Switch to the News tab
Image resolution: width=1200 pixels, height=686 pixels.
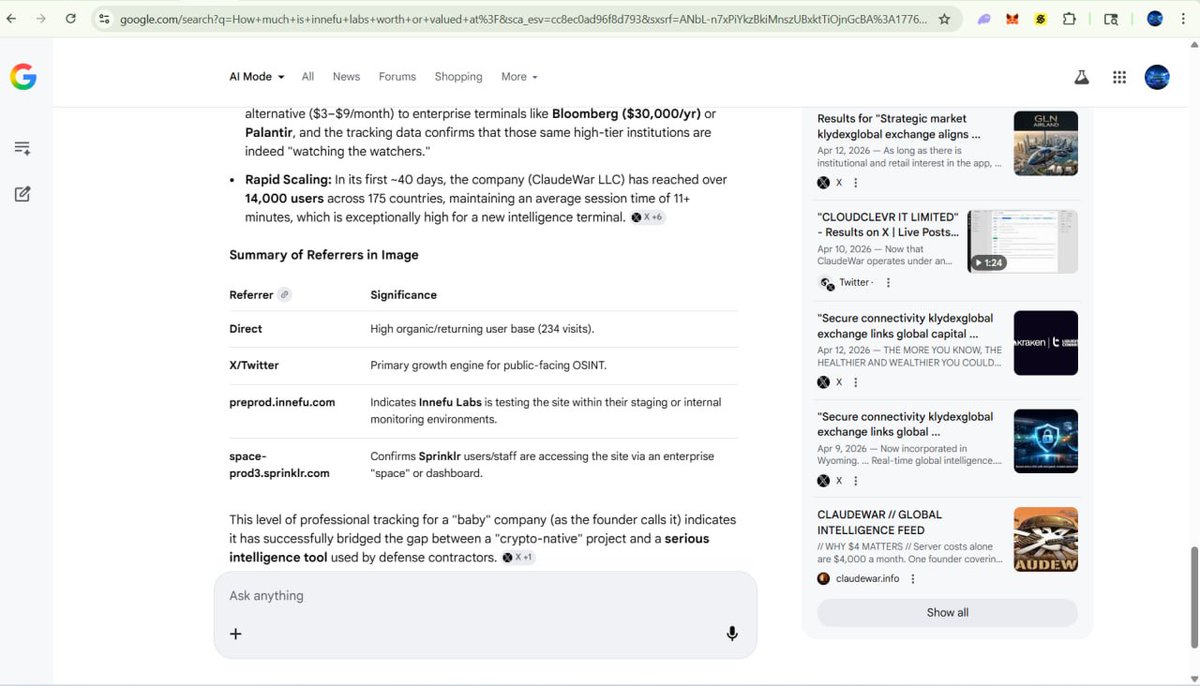(346, 77)
